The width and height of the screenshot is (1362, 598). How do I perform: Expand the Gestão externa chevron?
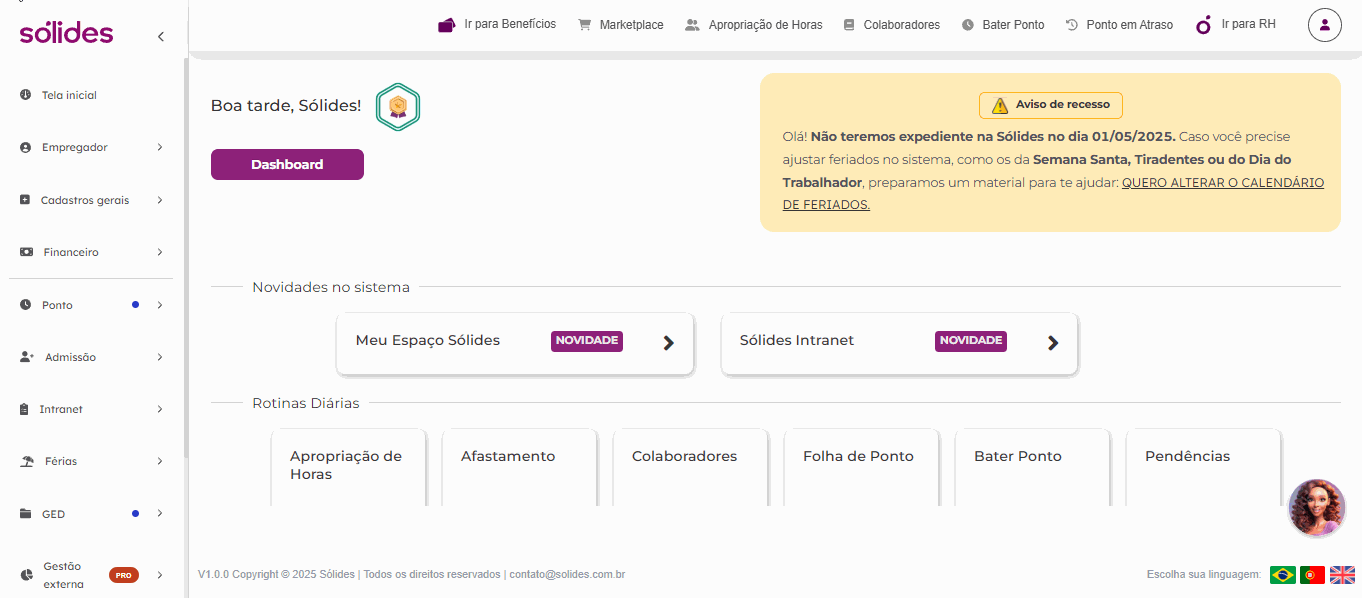pos(160,575)
